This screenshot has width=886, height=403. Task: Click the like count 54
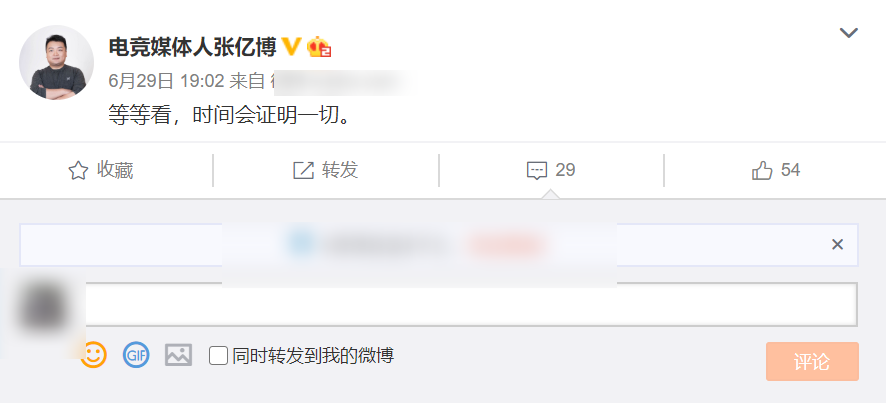click(791, 170)
